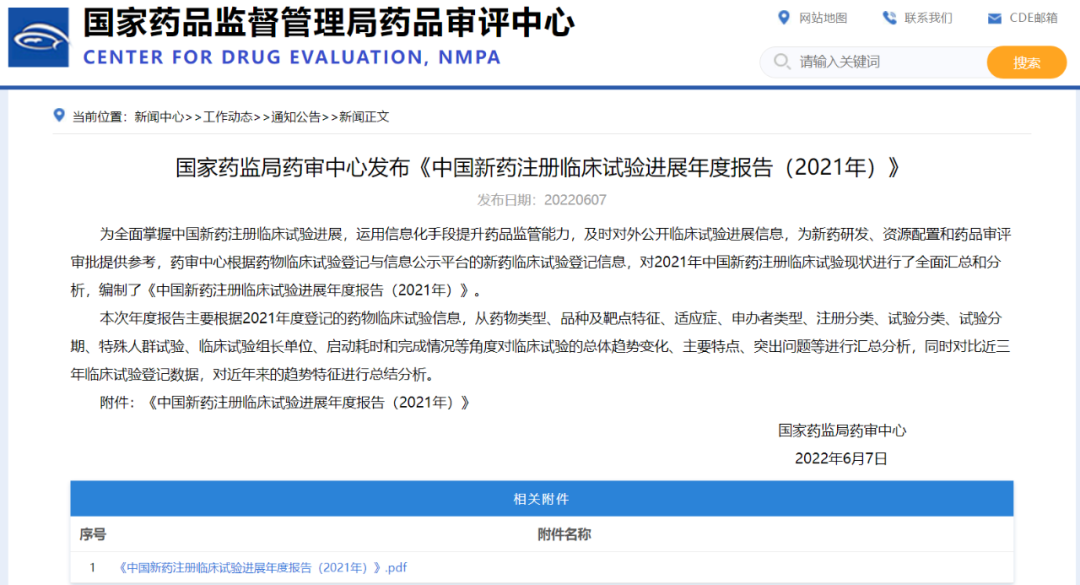This screenshot has width=1080, height=585.
Task: Click the site title 国家药品监督管理局药品审评中心
Action: pos(328,22)
